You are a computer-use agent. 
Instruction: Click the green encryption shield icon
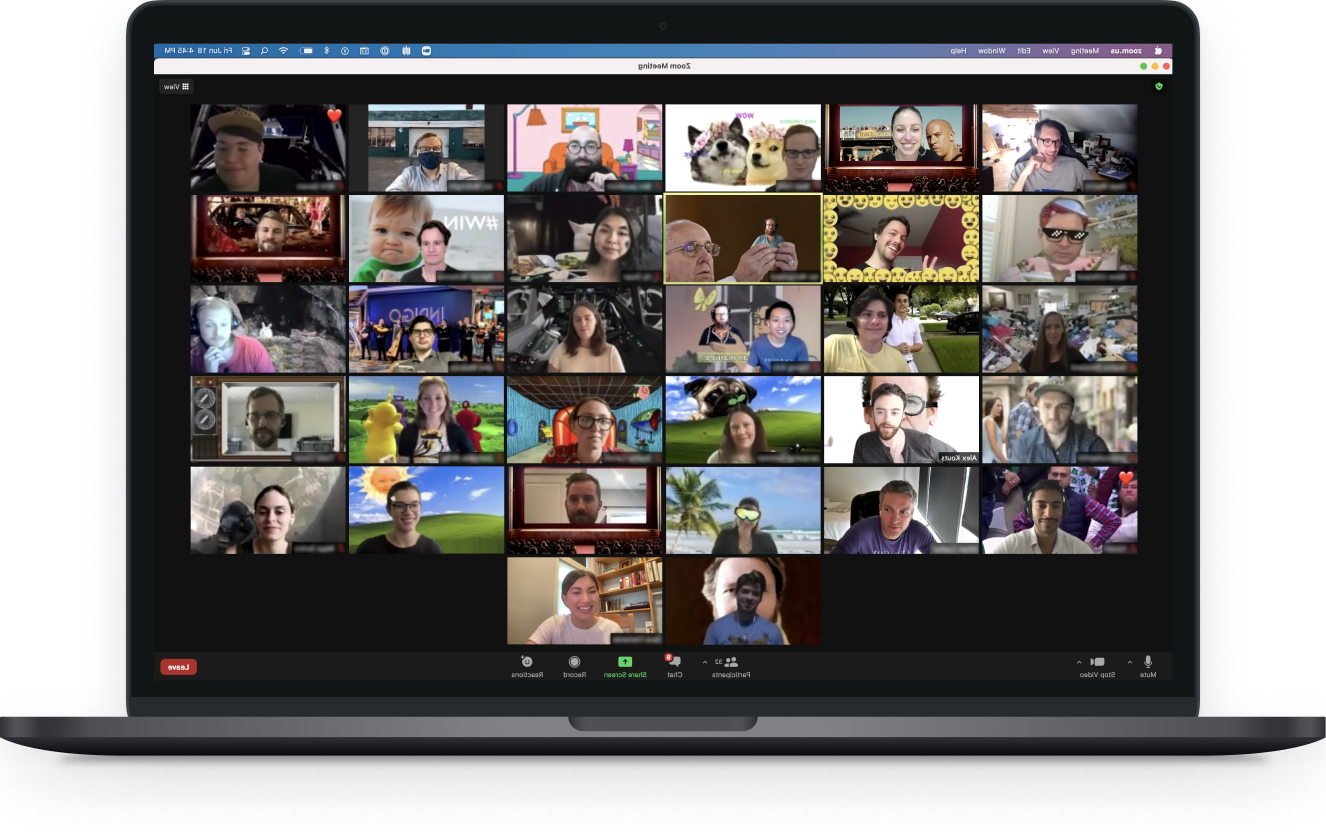[x=1158, y=86]
